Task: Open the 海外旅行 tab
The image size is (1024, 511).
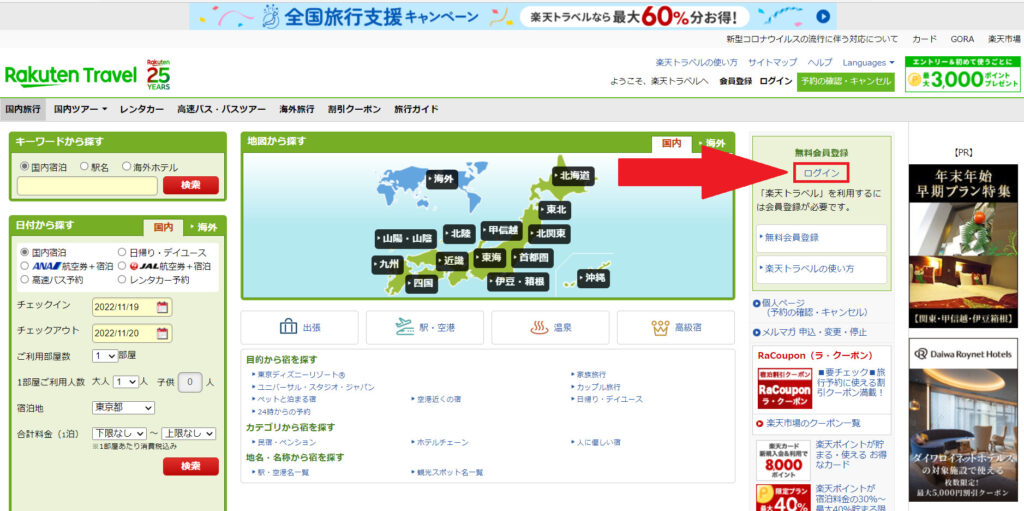Action: [296, 109]
